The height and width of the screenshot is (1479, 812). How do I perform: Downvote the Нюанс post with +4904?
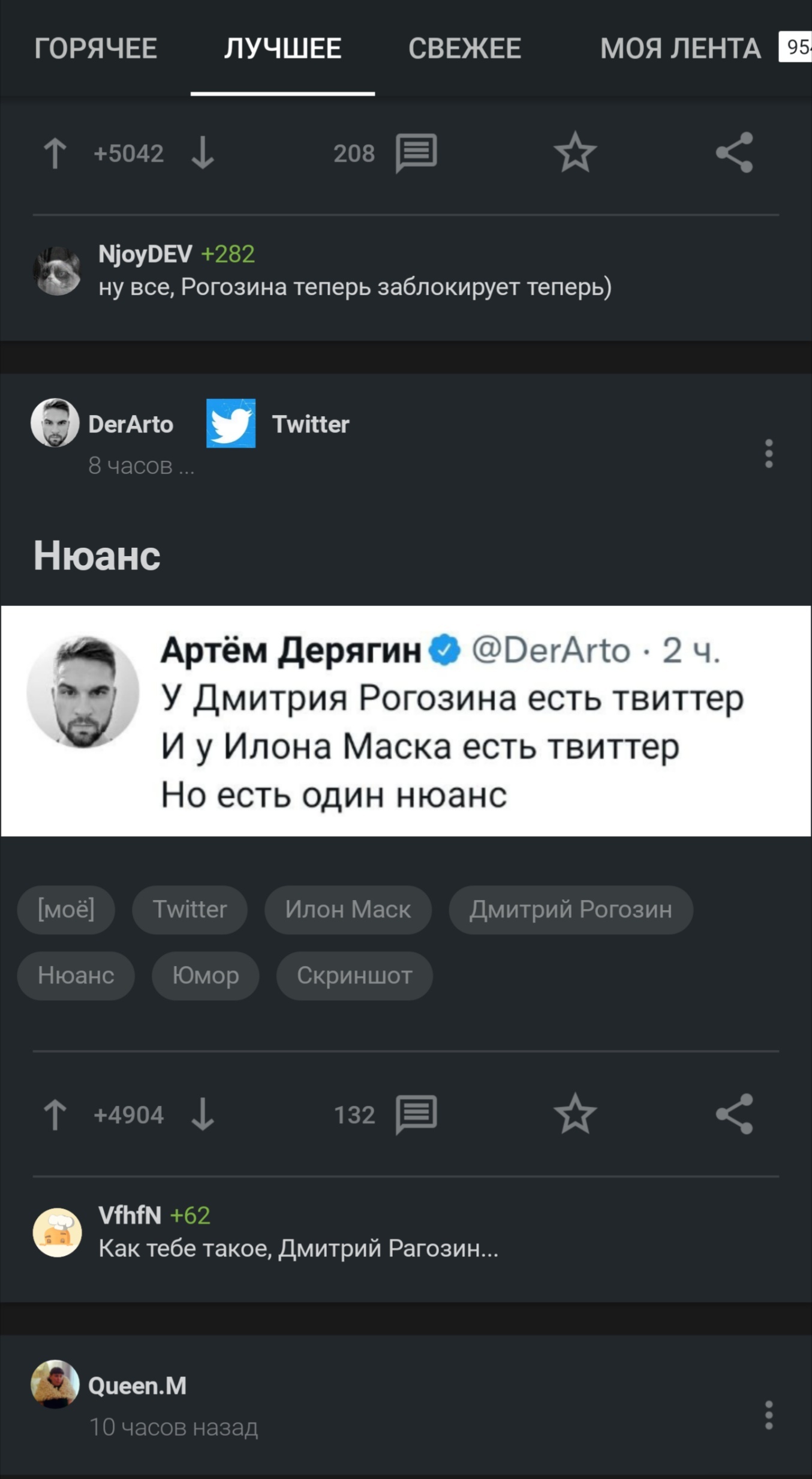pos(203,1115)
